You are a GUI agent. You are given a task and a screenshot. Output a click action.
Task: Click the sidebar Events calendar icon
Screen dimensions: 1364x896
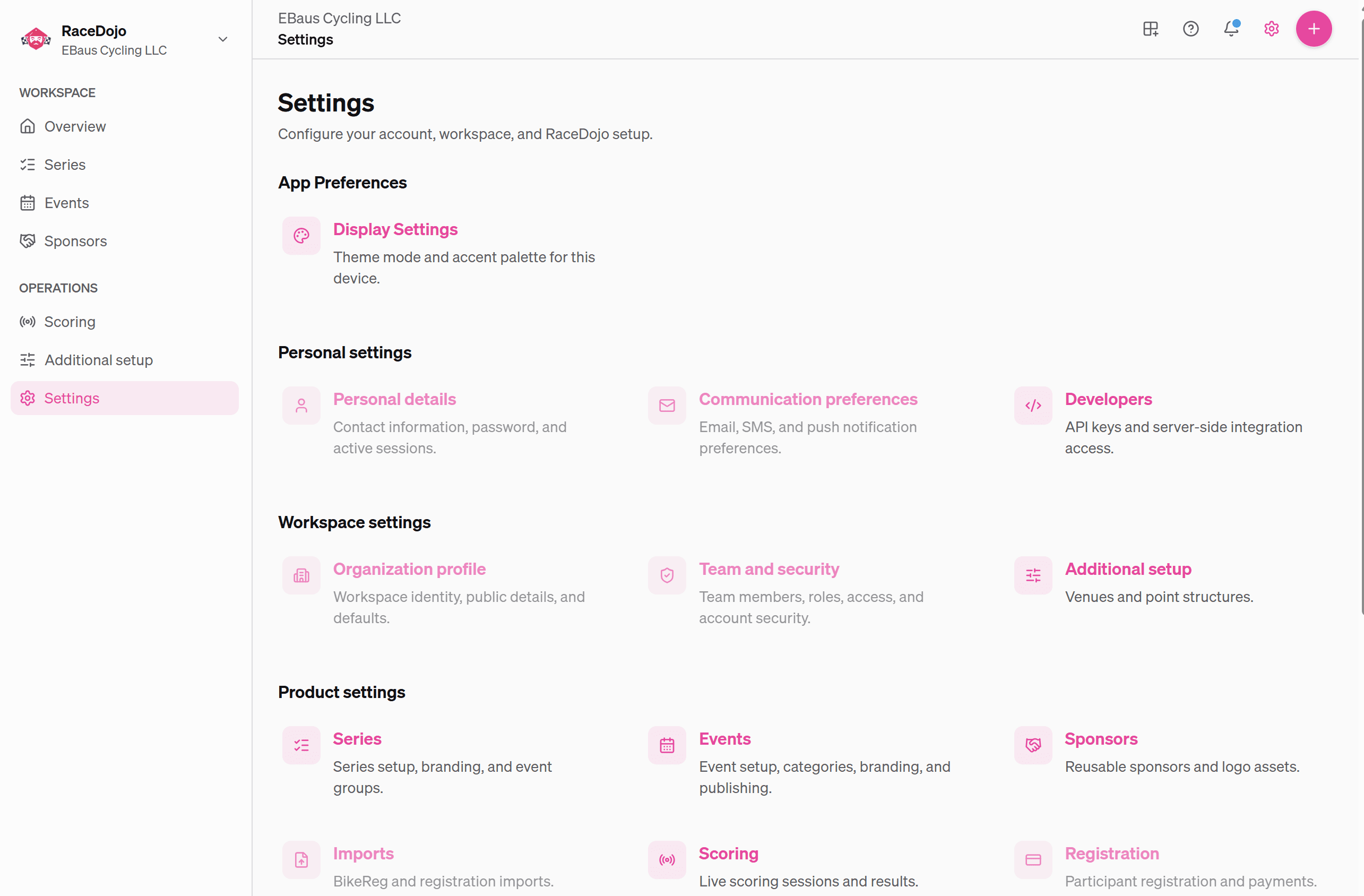click(x=28, y=203)
